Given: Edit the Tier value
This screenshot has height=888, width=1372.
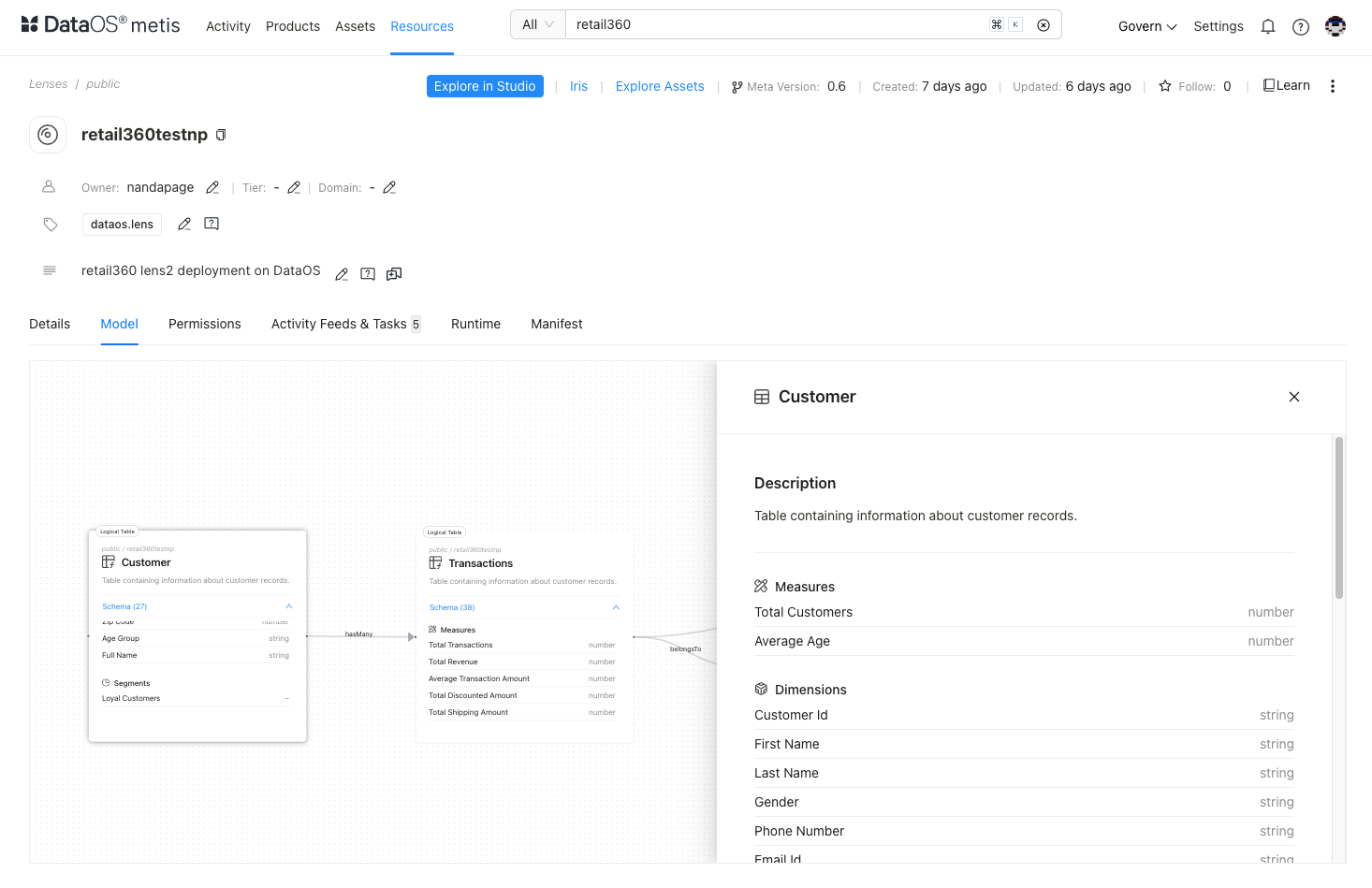Looking at the screenshot, I should click(x=294, y=187).
